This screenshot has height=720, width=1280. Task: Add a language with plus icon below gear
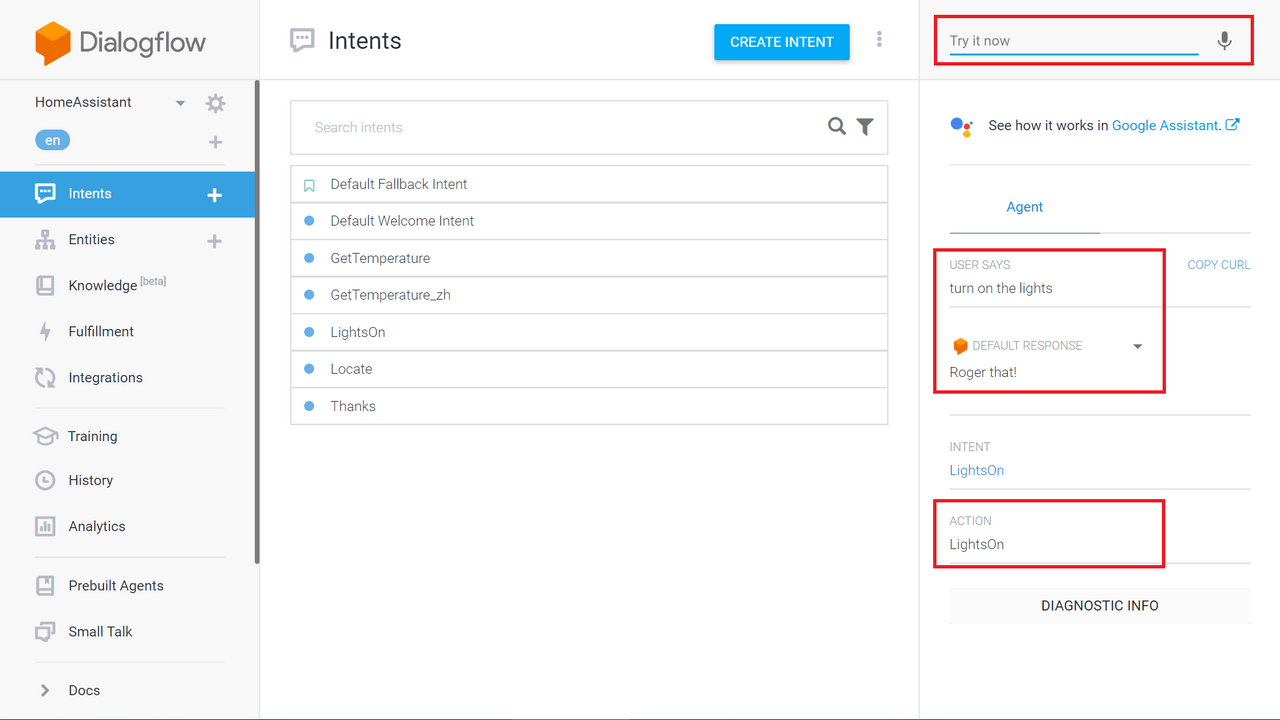(215, 142)
